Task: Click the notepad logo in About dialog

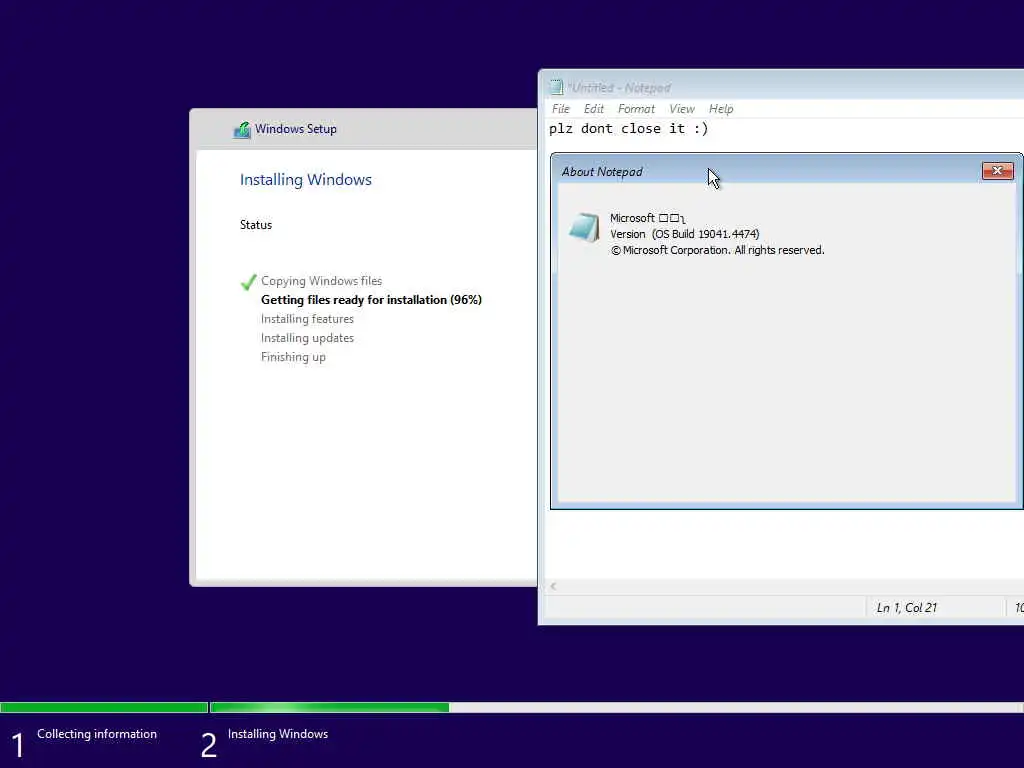Action: pos(584,227)
